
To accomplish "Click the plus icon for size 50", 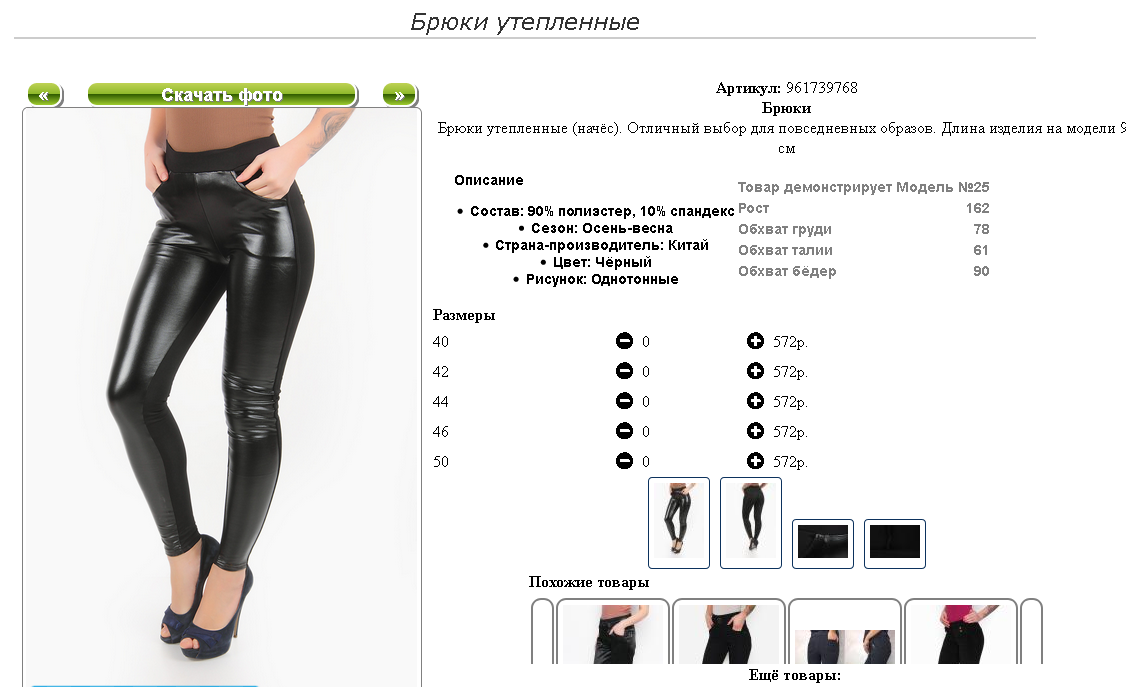I will [755, 461].
